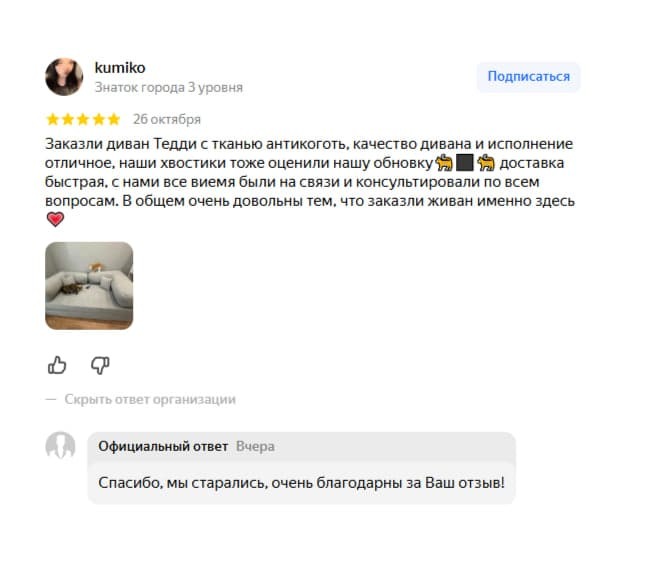Viewport: 647px width, 569px height.
Task: Like the review with thumbs up
Action: coord(57,365)
